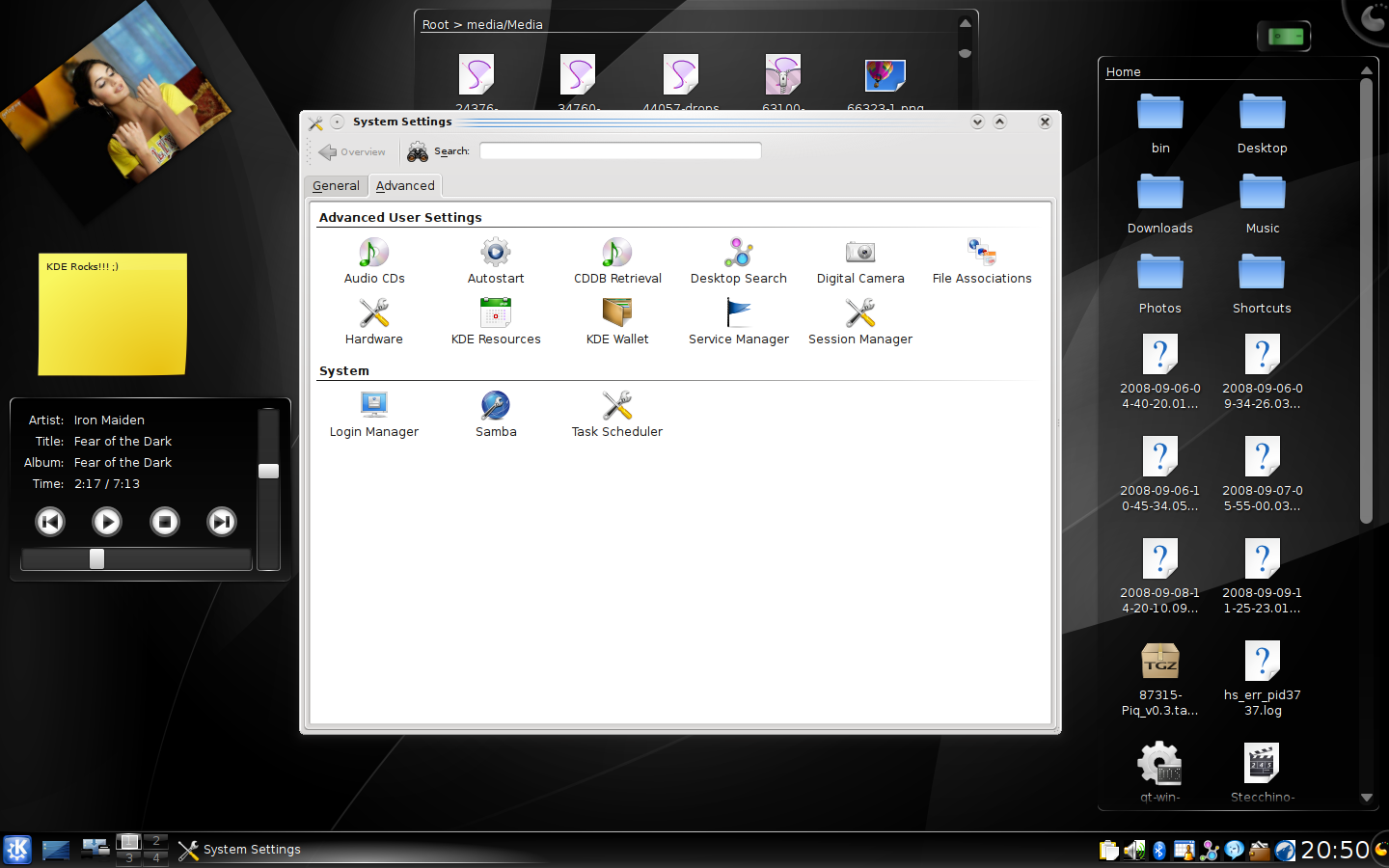Screen dimensions: 1389x868
Task: Click the track position slider in music widget
Action: click(136, 559)
